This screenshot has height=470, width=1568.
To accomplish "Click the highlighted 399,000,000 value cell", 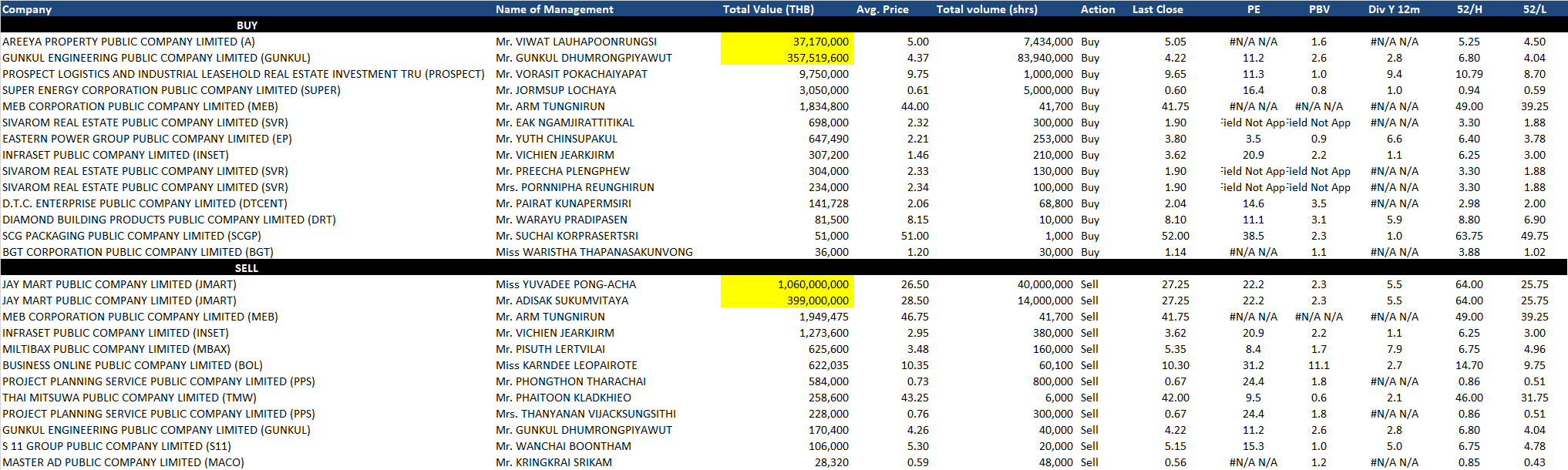I will click(788, 300).
